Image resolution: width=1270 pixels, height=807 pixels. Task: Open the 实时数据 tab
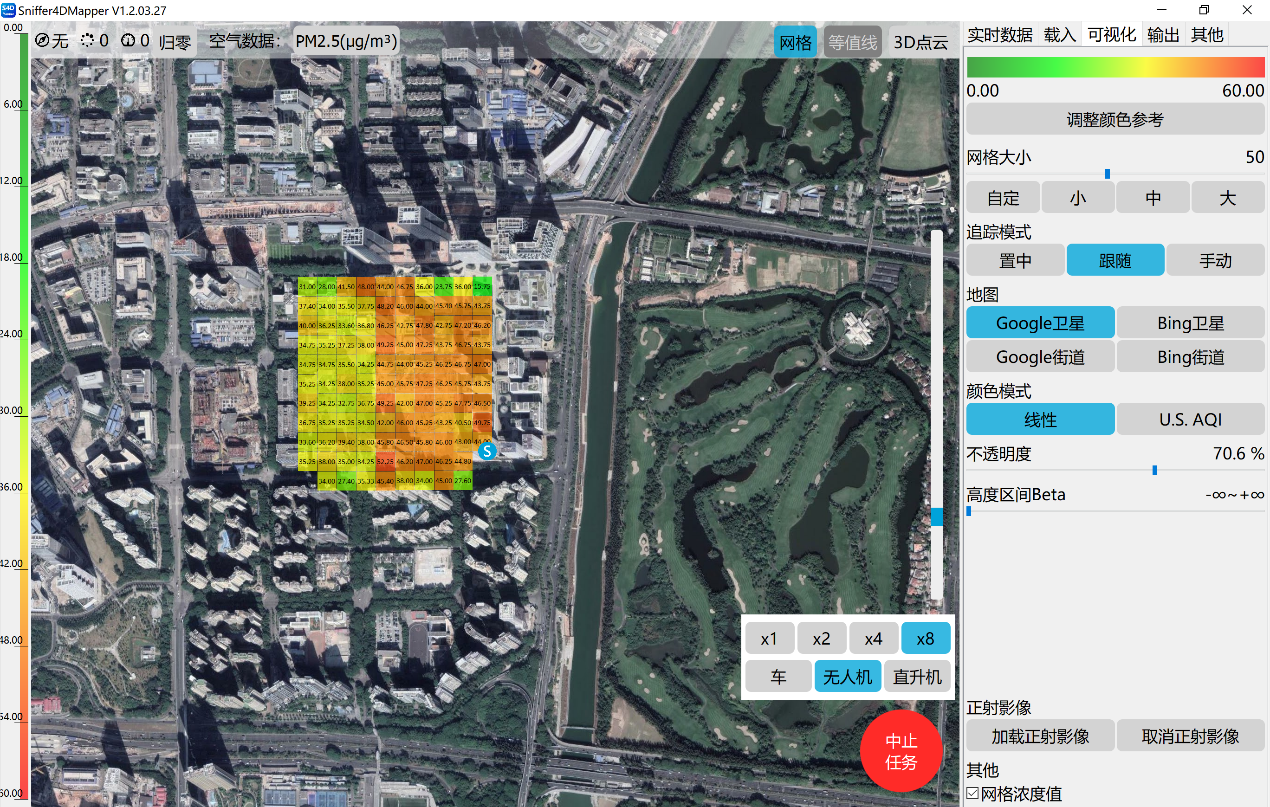coord(1000,35)
